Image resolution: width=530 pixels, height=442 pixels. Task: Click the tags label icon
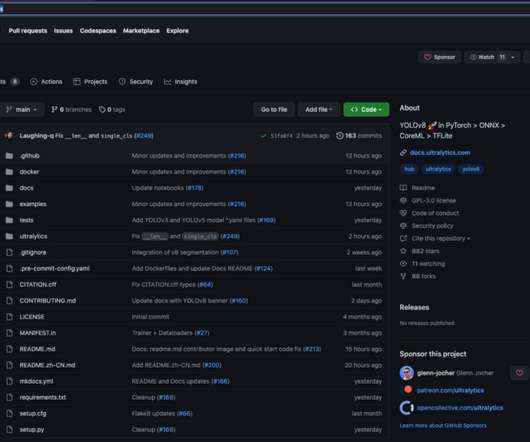(x=102, y=109)
